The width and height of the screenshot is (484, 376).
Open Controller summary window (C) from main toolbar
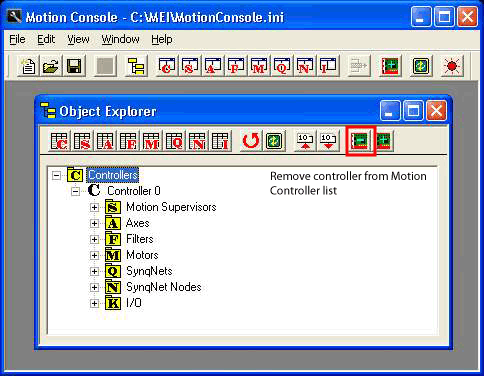pos(167,66)
